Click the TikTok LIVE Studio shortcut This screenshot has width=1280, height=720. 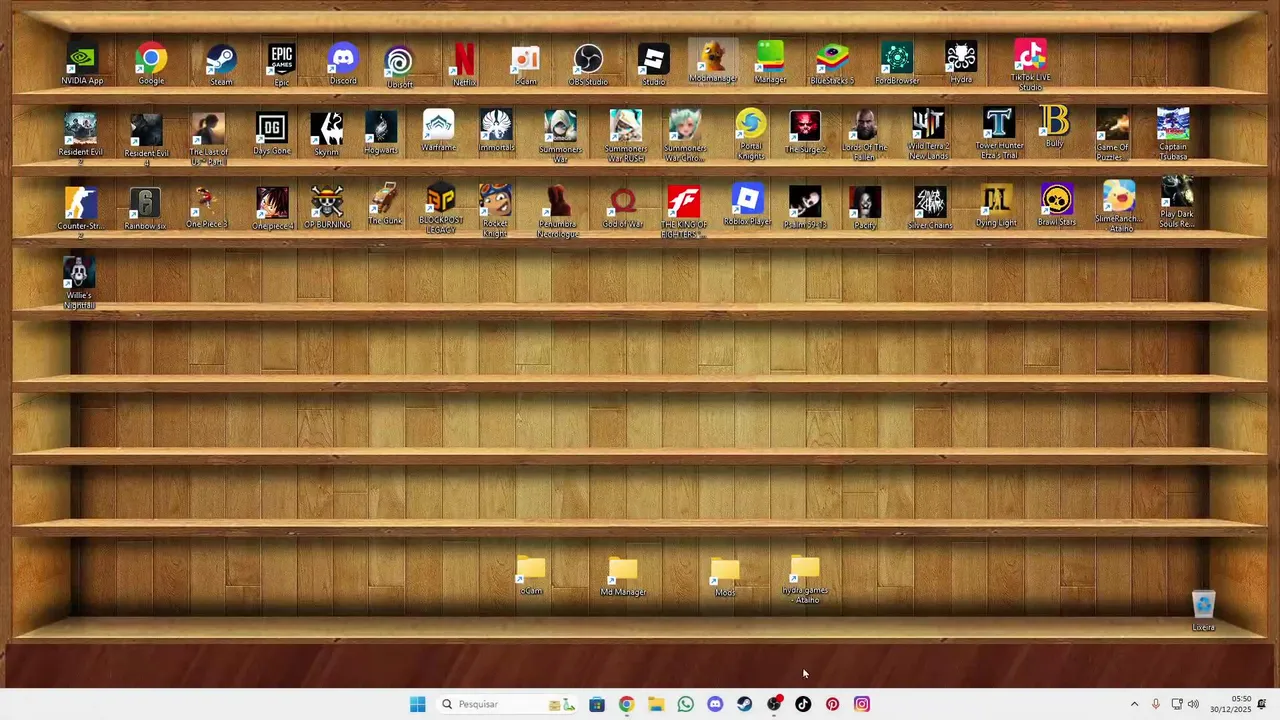[1030, 66]
